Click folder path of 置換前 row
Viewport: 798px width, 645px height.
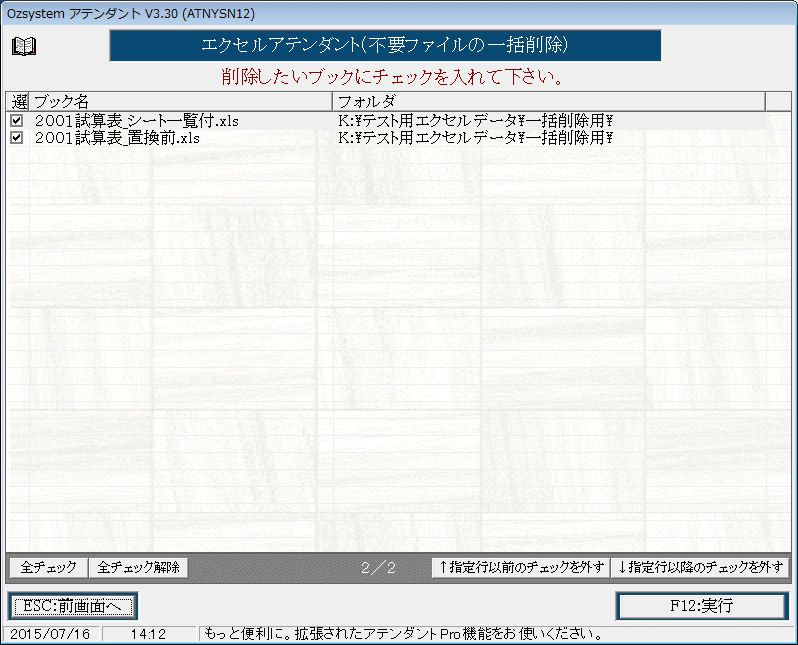click(475, 138)
